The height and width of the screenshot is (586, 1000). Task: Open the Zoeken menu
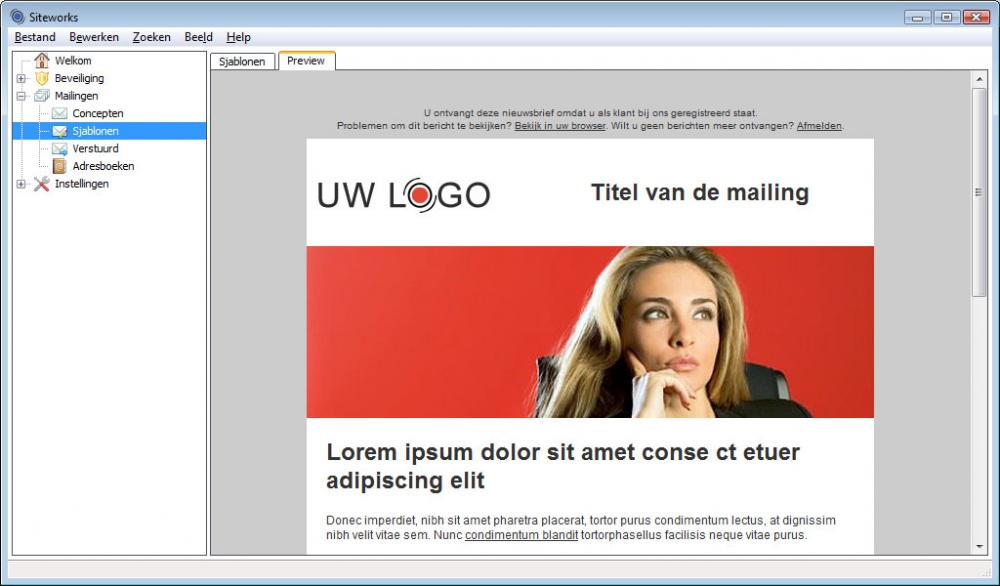point(151,37)
